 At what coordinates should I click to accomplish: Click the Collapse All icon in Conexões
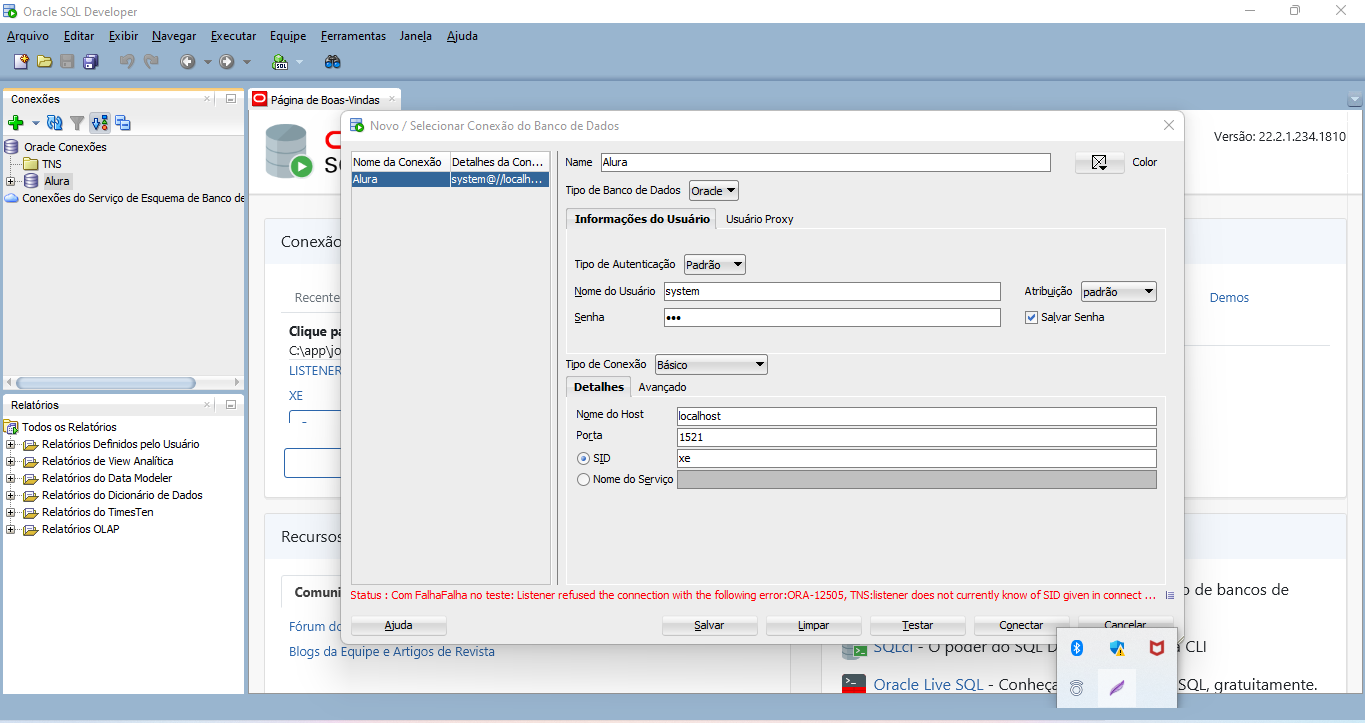point(123,123)
